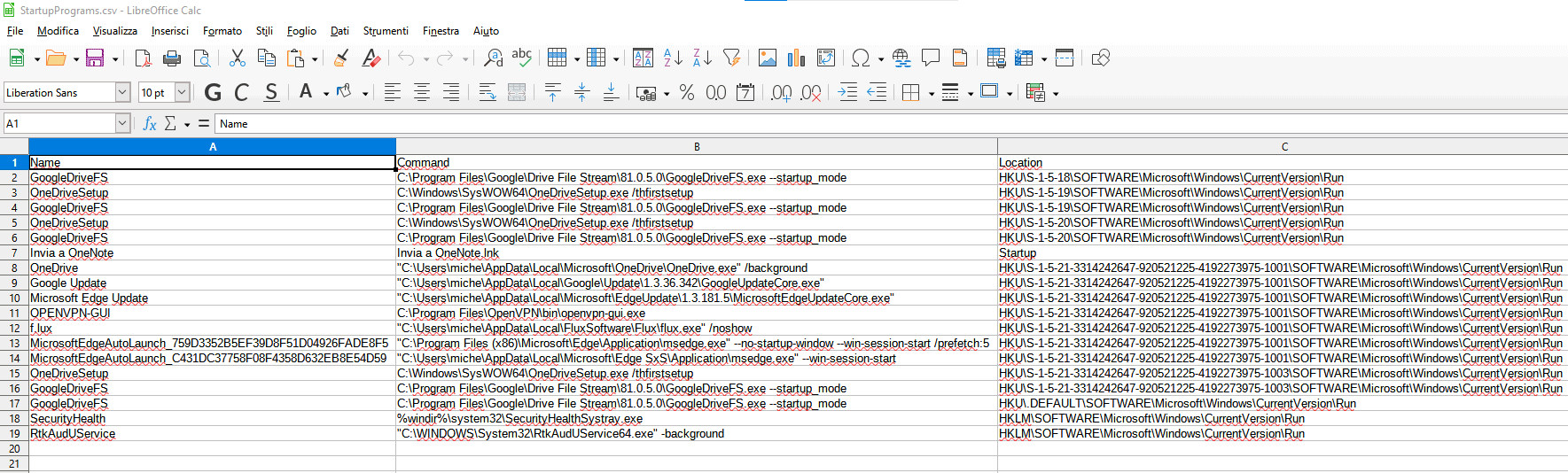Sort ascending A to Z
Image resolution: width=1568 pixels, height=473 pixels.
[x=673, y=58]
